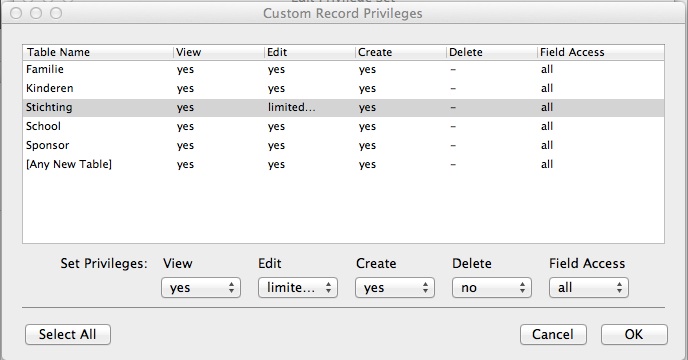Select the School table row
The image size is (688, 360).
(x=343, y=126)
